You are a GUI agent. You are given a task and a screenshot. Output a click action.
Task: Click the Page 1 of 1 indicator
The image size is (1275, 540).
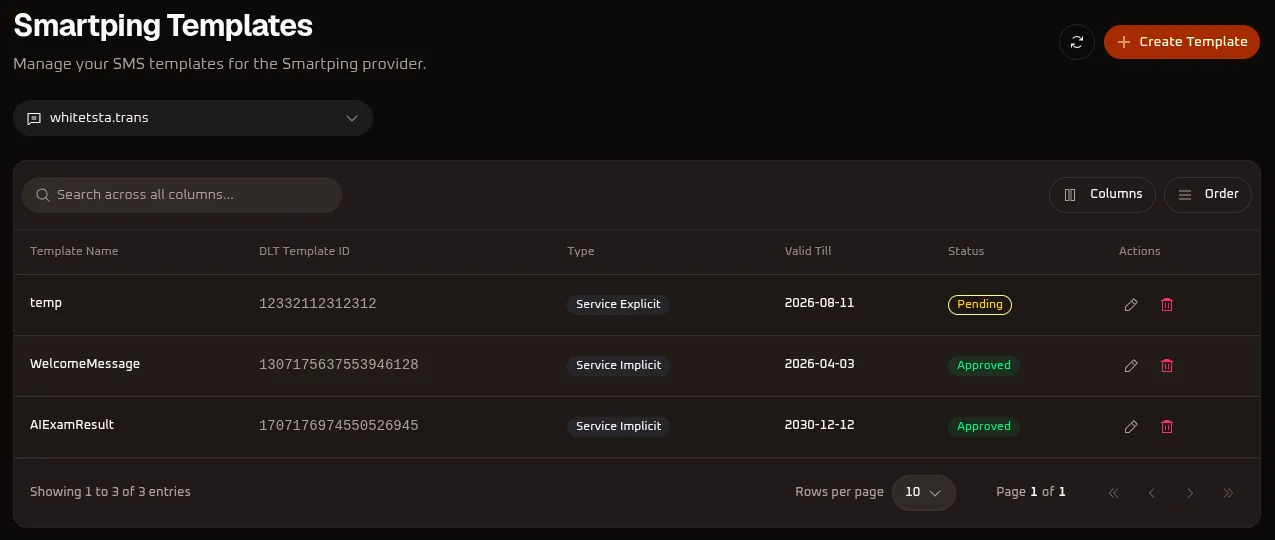[x=1031, y=492]
